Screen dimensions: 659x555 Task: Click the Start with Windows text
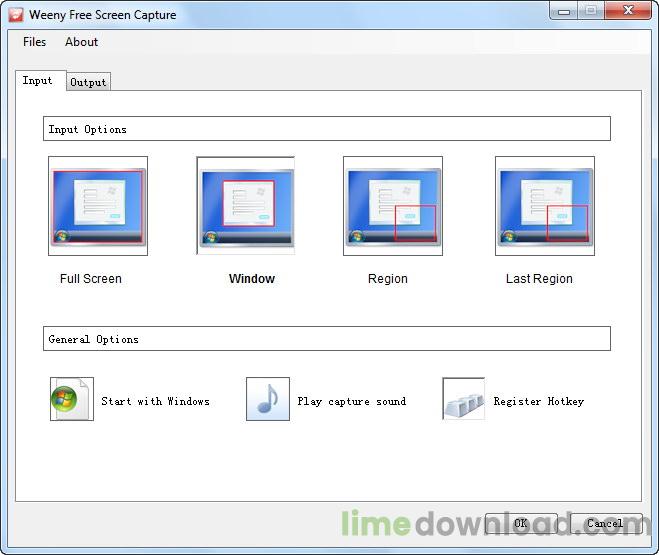[156, 401]
